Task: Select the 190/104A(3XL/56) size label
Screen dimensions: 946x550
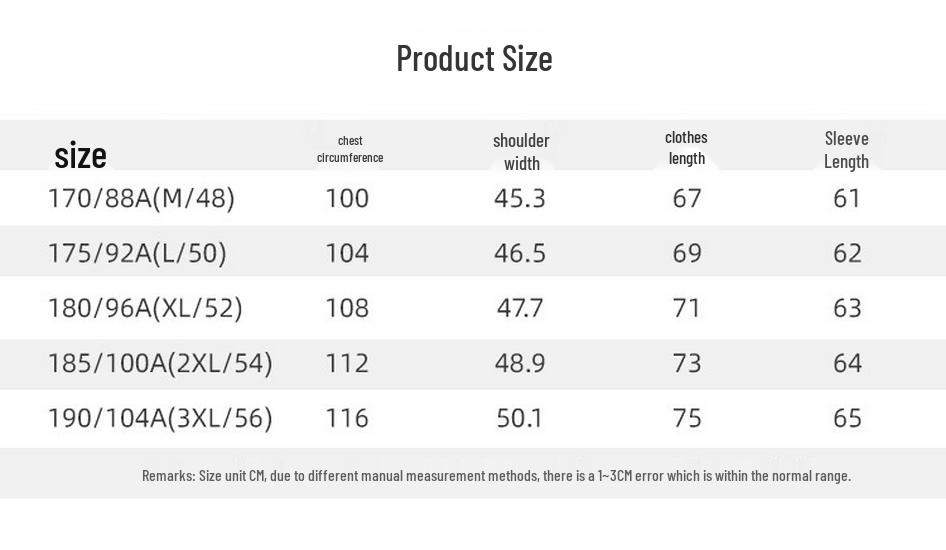Action: pyautogui.click(x=160, y=418)
